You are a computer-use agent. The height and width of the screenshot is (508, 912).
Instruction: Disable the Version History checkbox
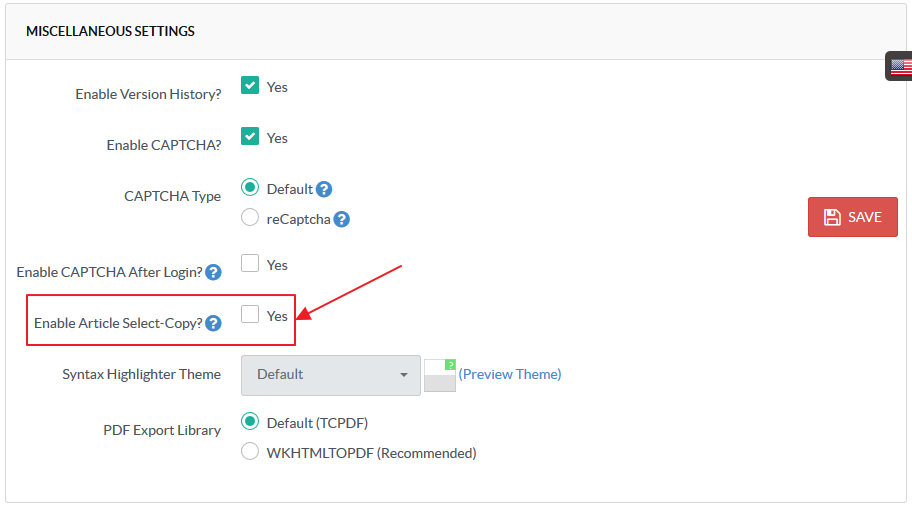pyautogui.click(x=250, y=86)
